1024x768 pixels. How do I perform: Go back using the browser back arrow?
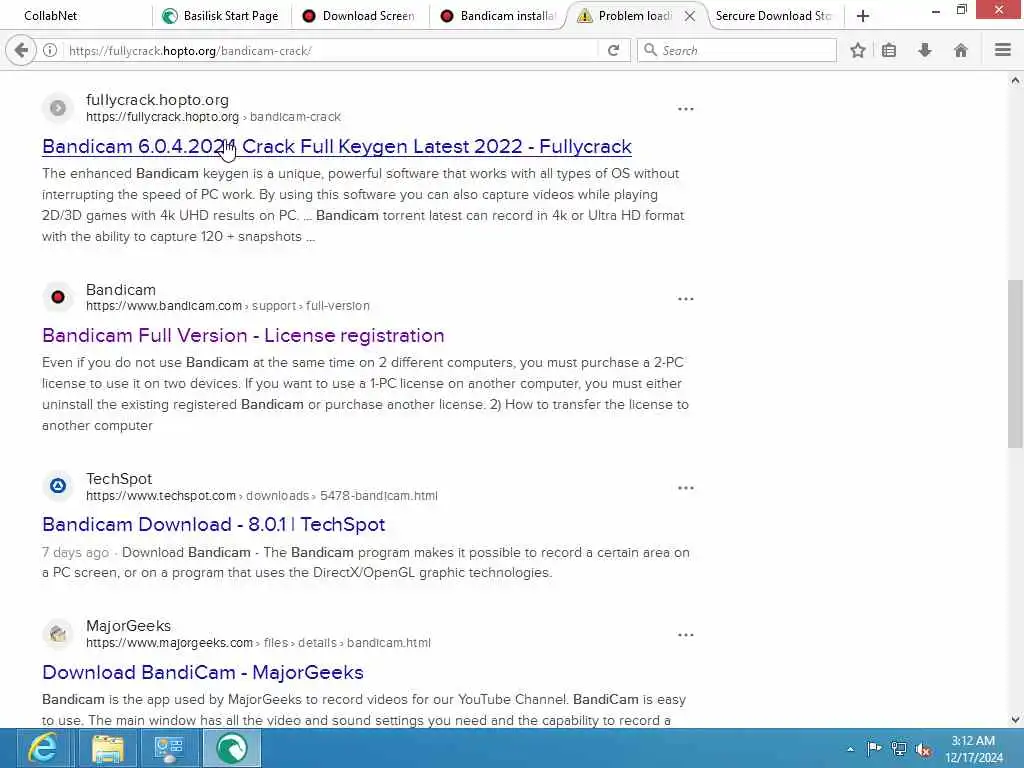21,50
